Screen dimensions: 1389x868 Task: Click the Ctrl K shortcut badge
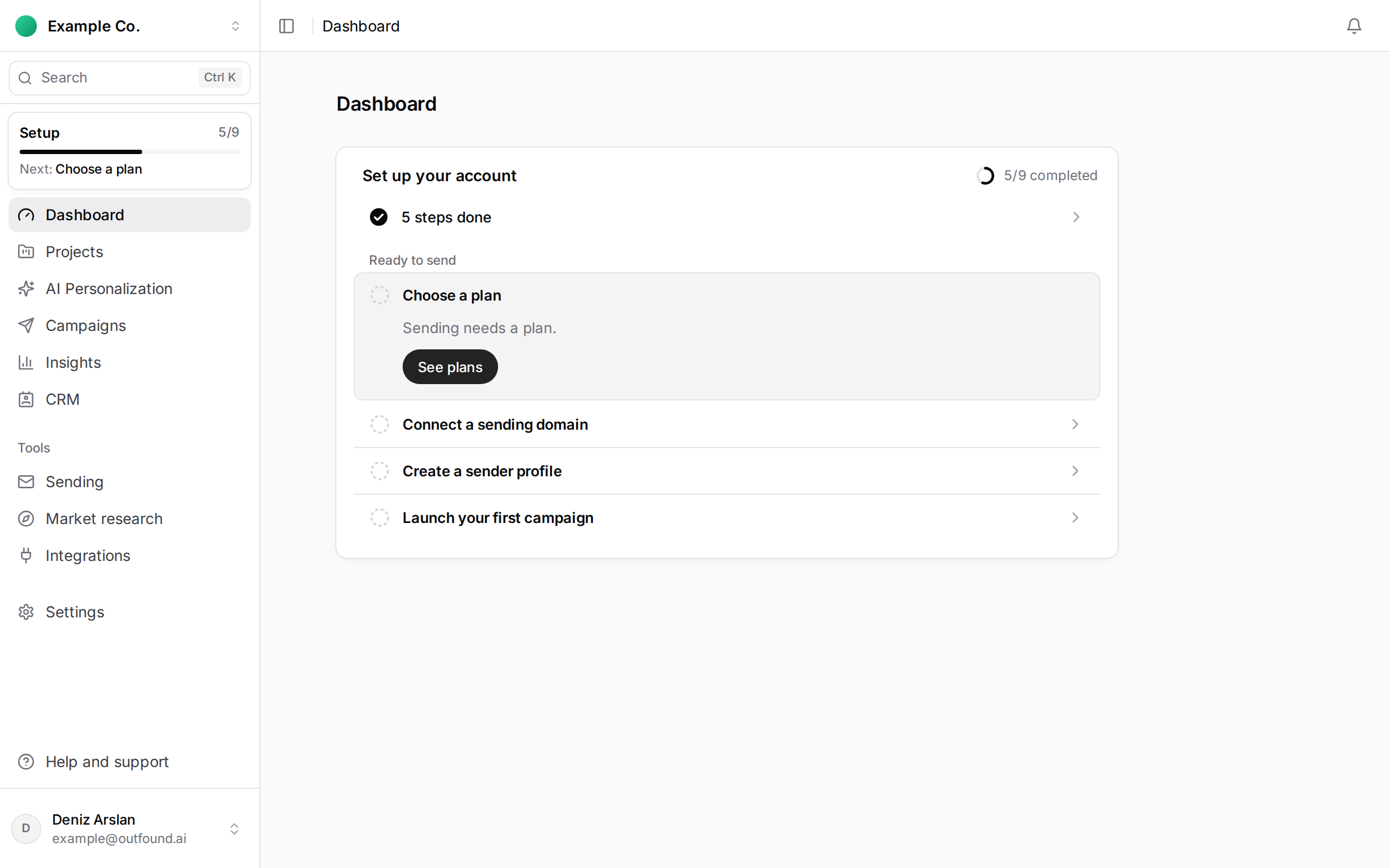coord(220,78)
